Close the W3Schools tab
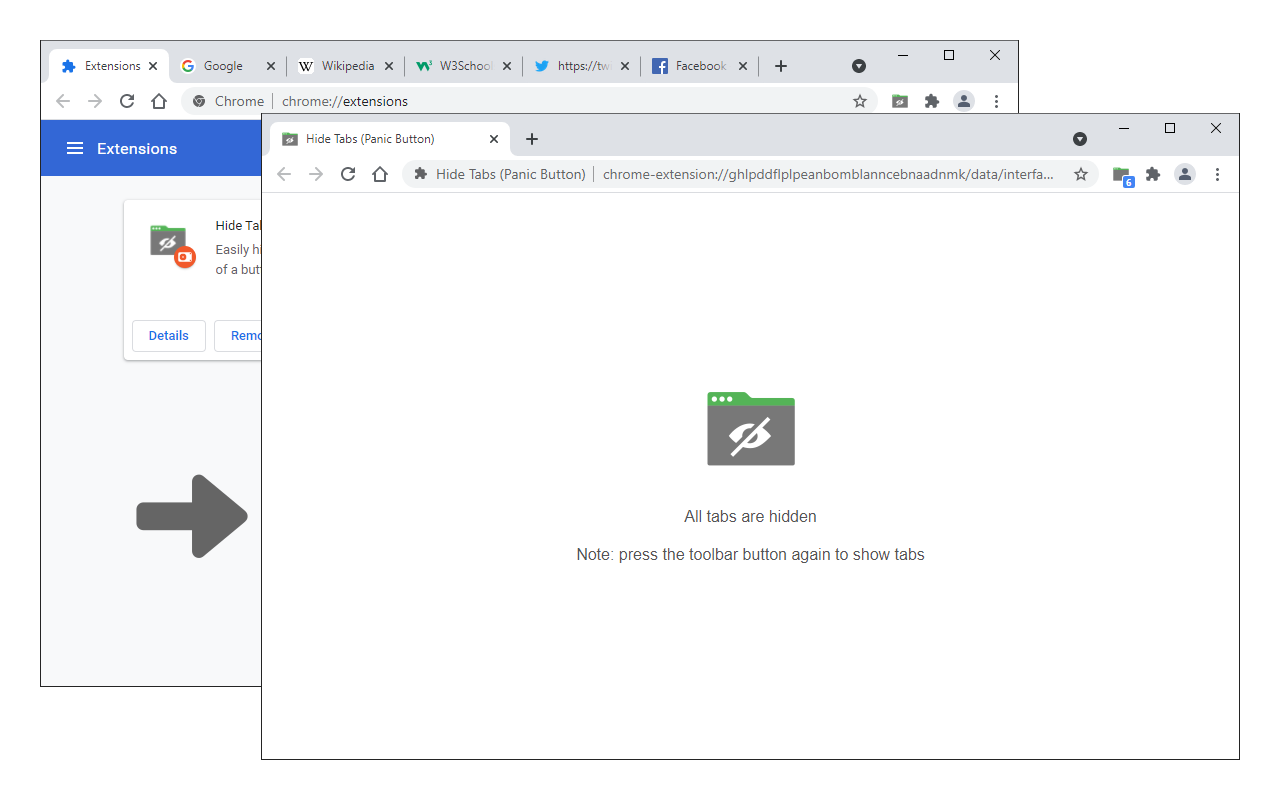 pos(506,66)
